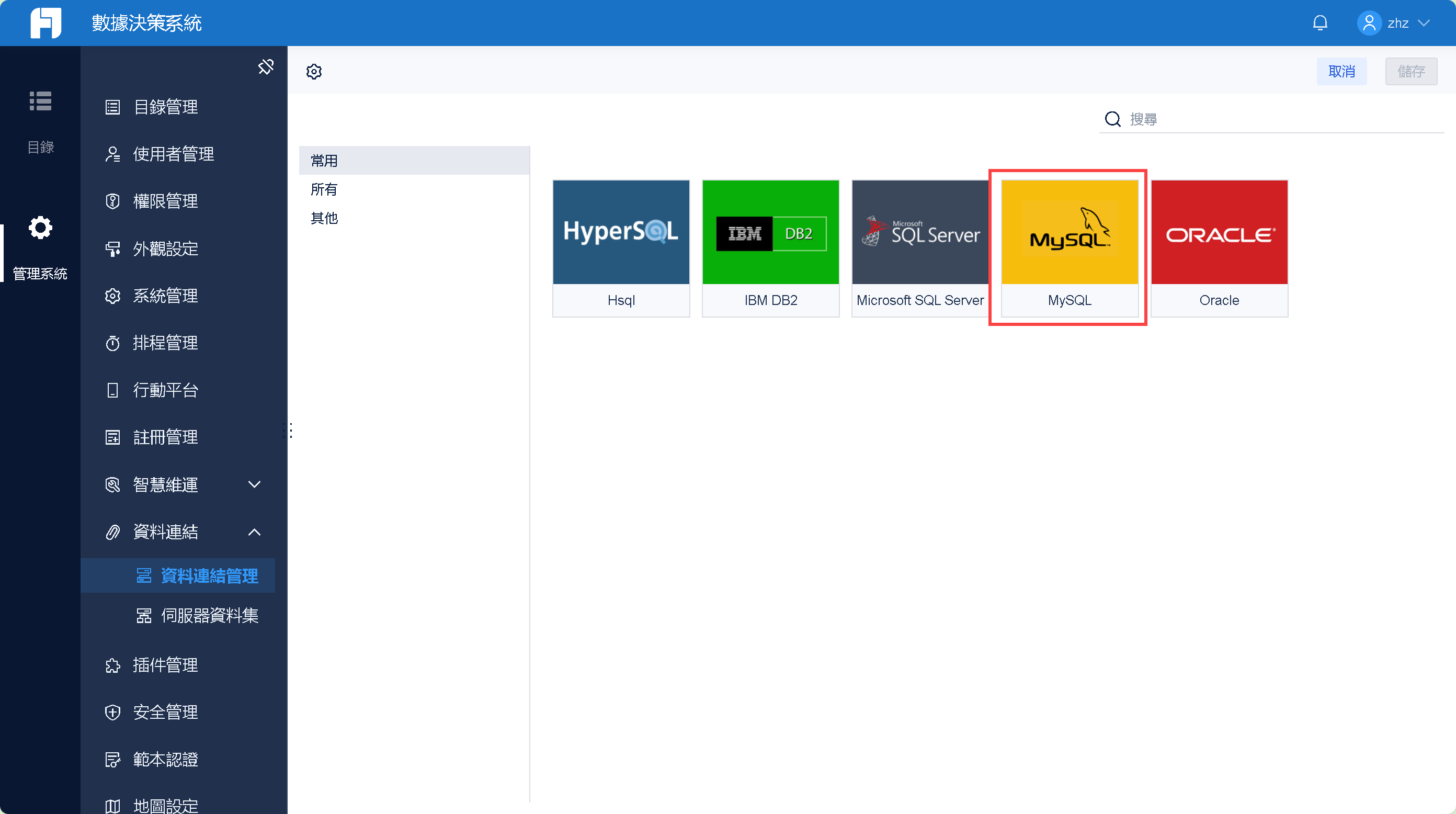Open the zhz account dropdown arrow
The image size is (1456, 814).
click(x=1424, y=22)
